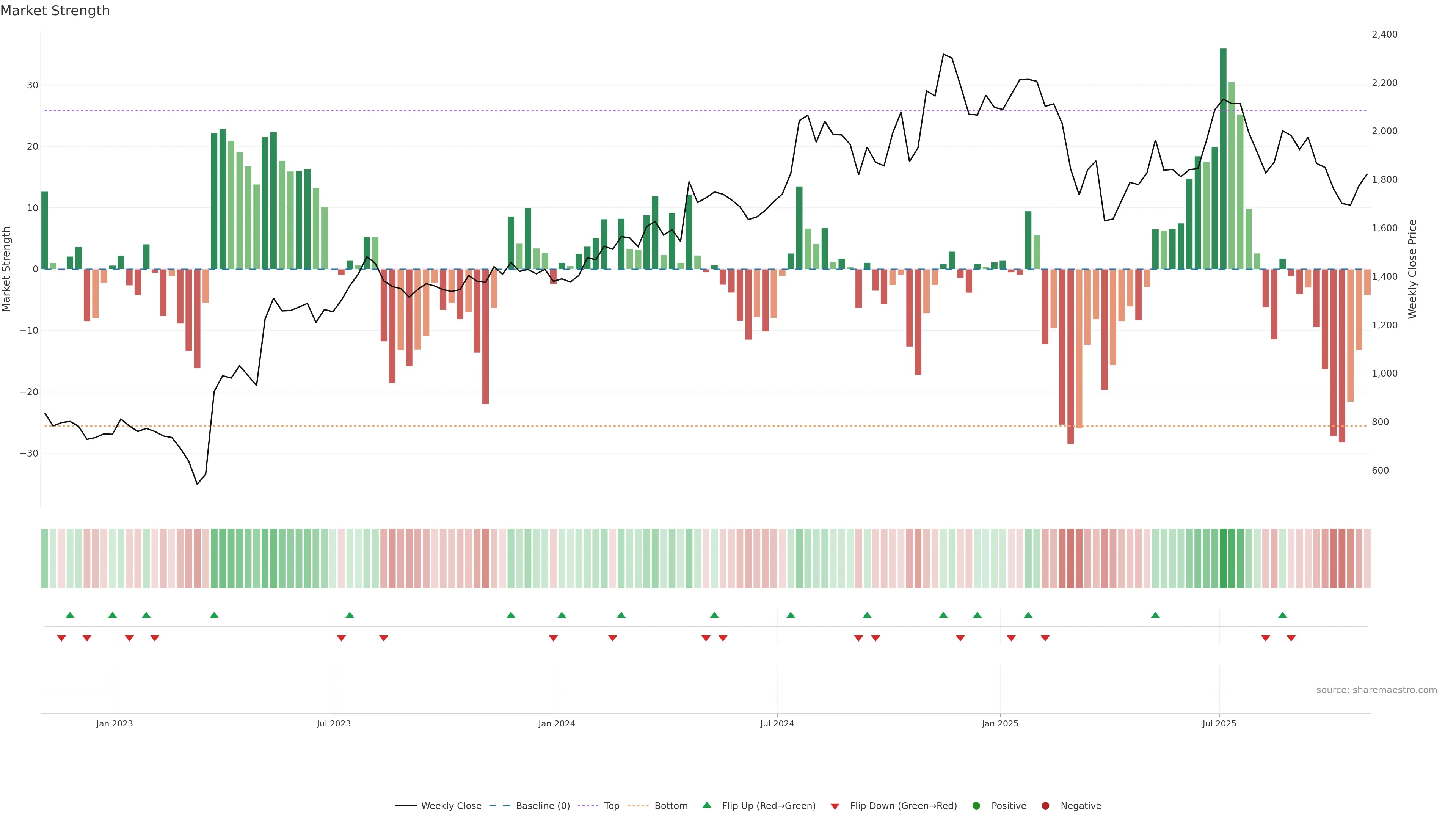Viewport: 1456px width, 819px height.
Task: Click the tallest green bar near Jul 2025
Action: coord(1223,158)
